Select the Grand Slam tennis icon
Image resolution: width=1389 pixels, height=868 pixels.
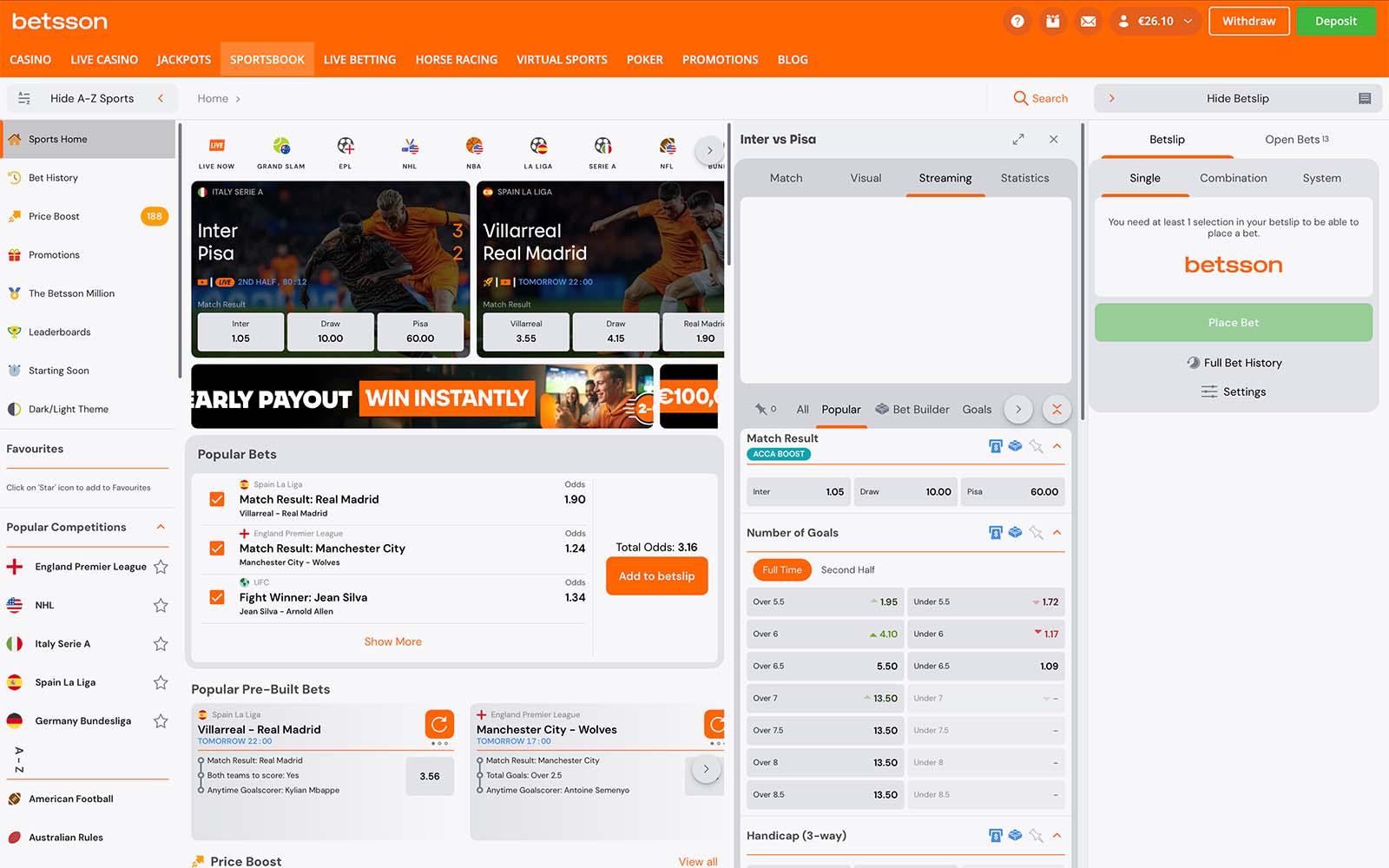pyautogui.click(x=281, y=153)
